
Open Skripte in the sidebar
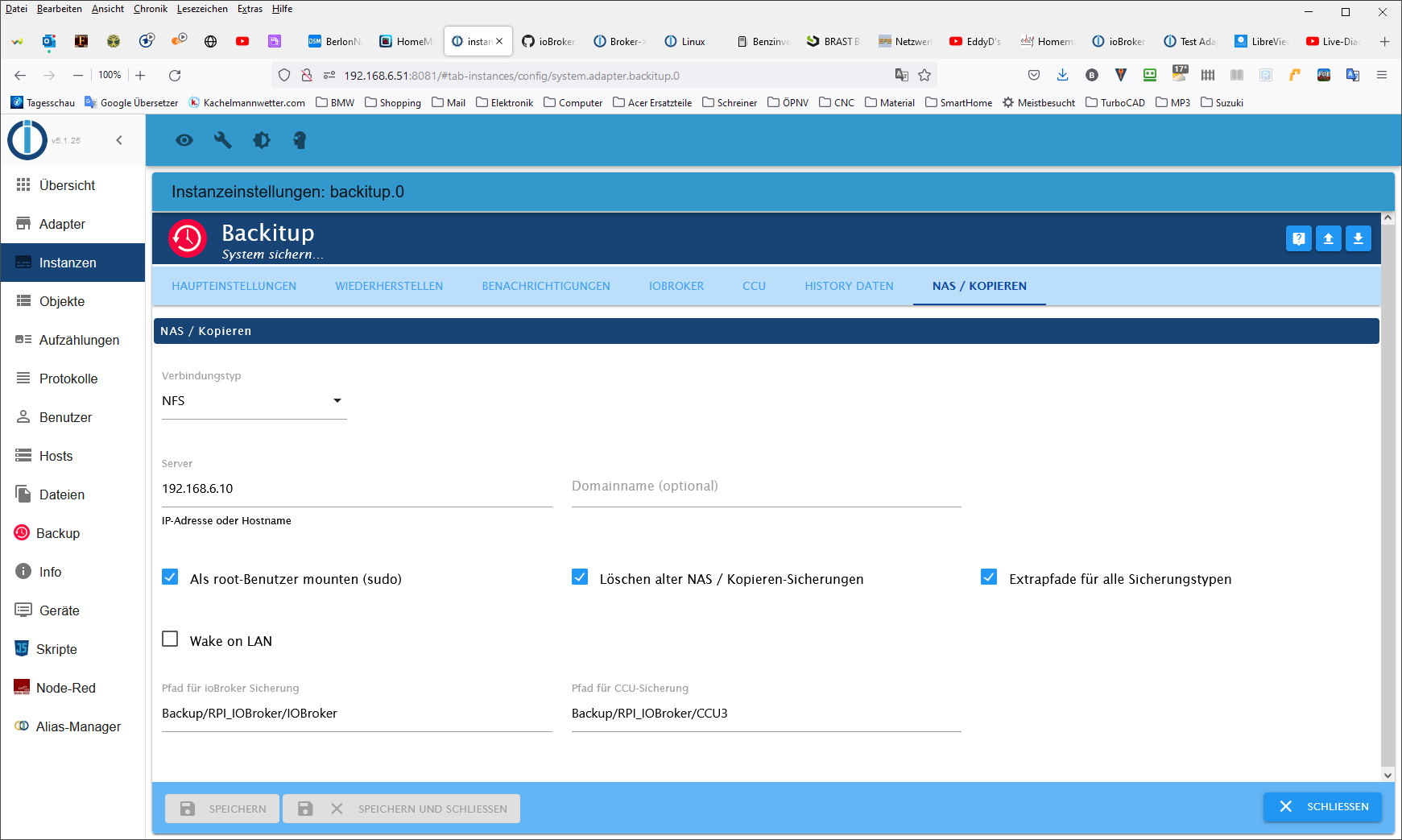tap(72, 649)
